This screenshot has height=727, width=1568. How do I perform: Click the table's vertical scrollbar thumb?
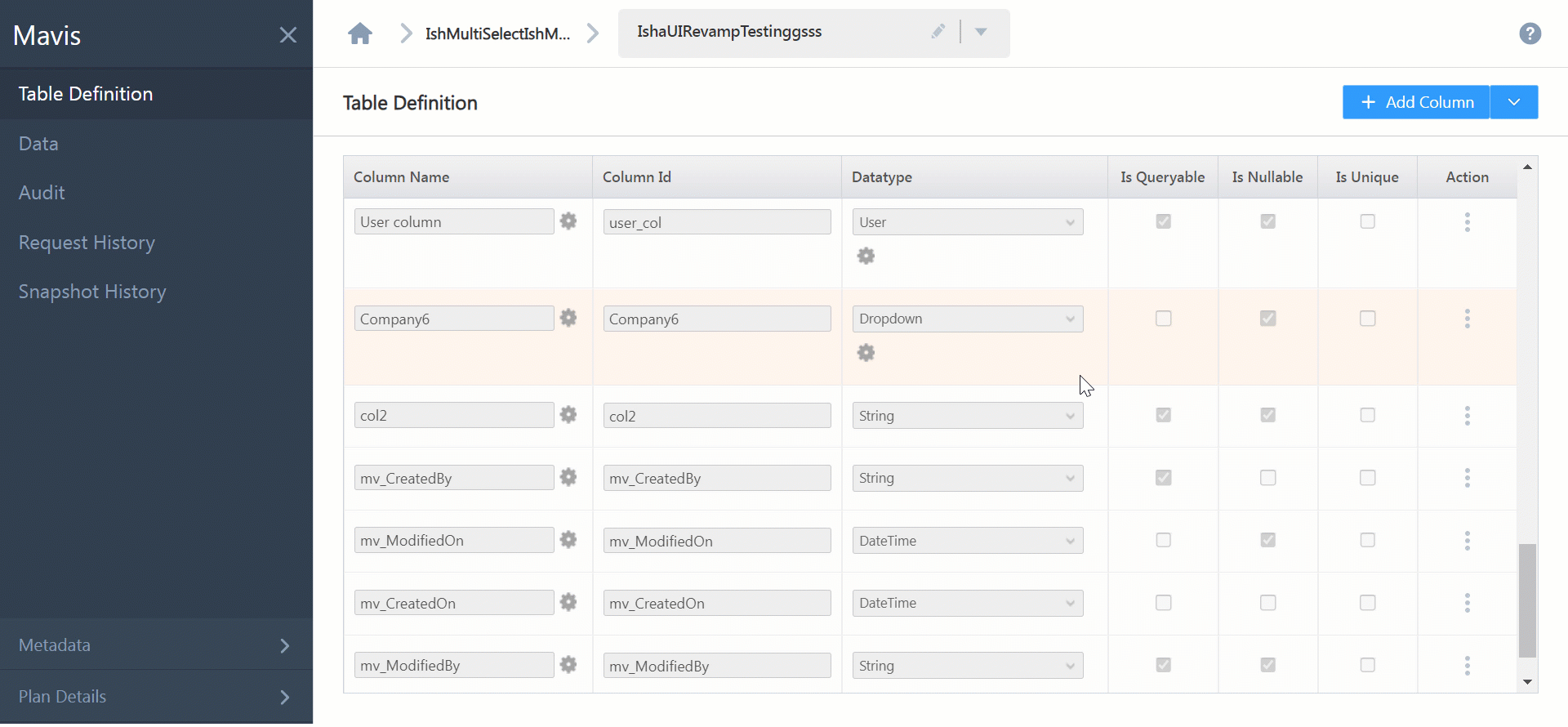click(1527, 600)
